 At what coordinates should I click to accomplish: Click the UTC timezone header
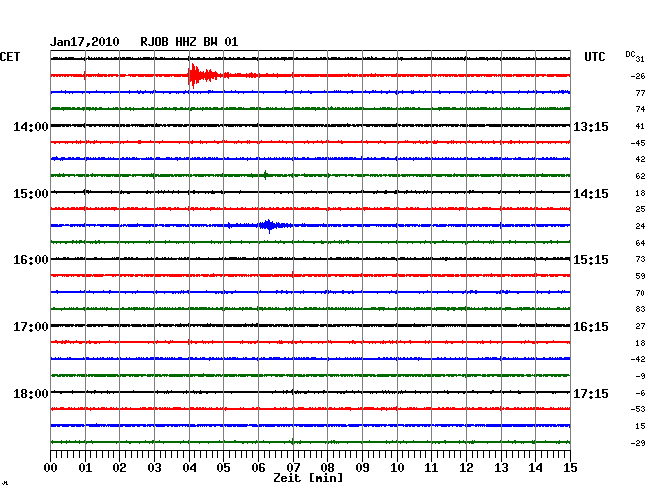tap(595, 57)
